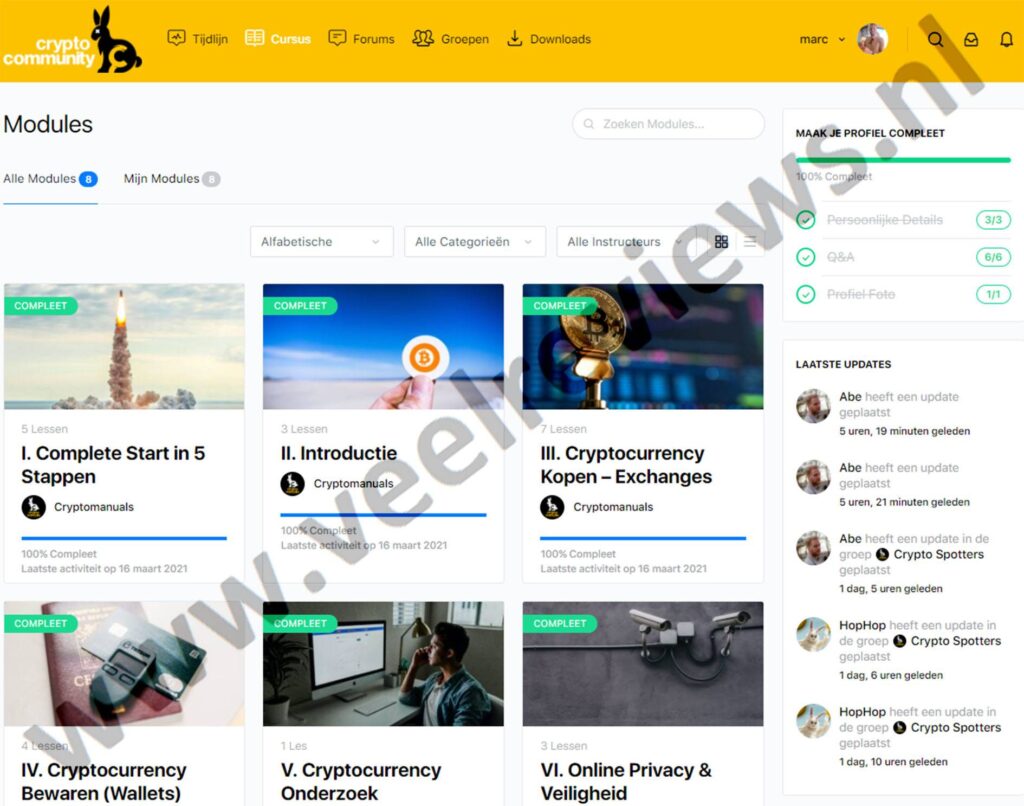Click the Profiel Foto completed checkmark
Screen dimensions: 1024x806
pyautogui.click(x=806, y=294)
